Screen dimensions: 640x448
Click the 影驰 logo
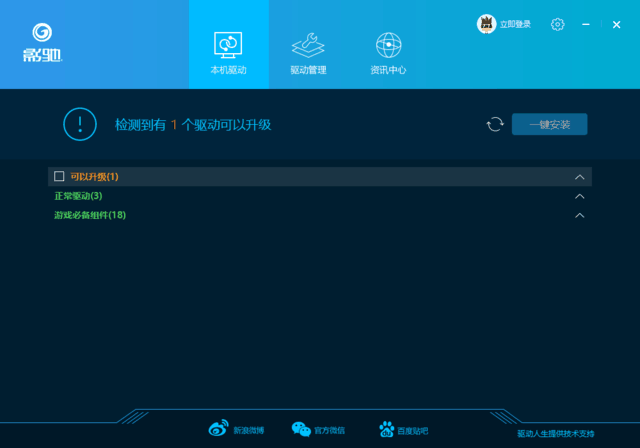click(42, 43)
